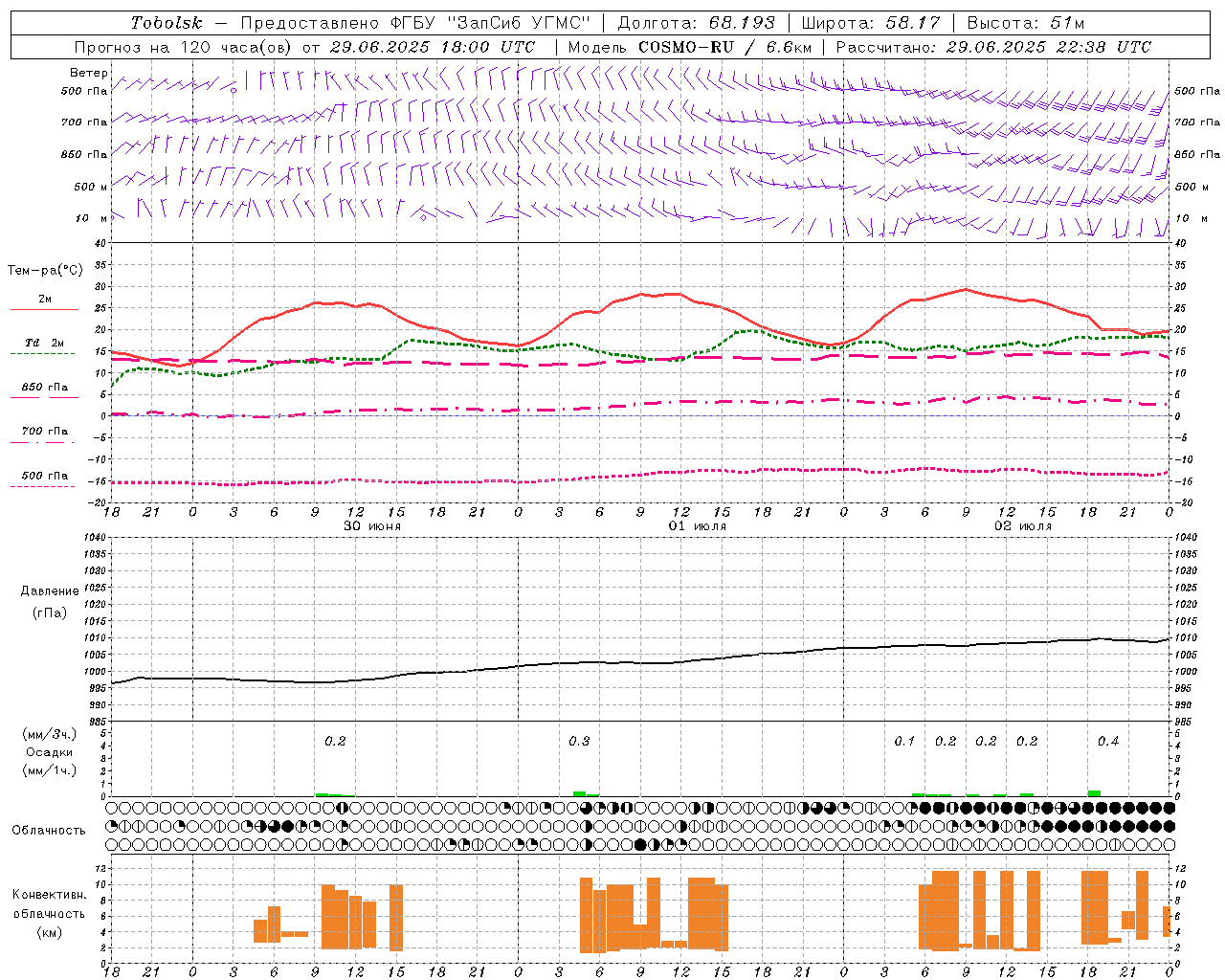Click the '(км)' convective cloud unit label

49,932
